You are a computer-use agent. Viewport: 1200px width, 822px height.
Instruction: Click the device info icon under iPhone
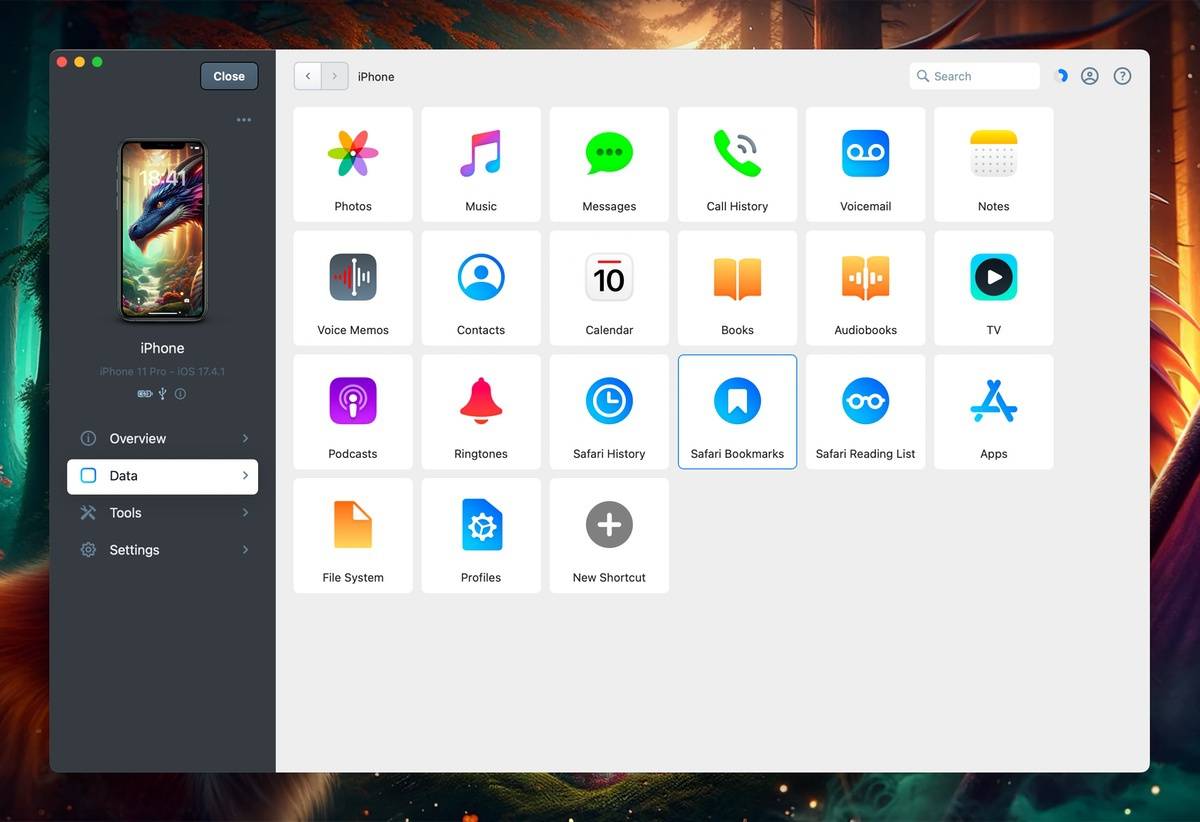tap(180, 394)
